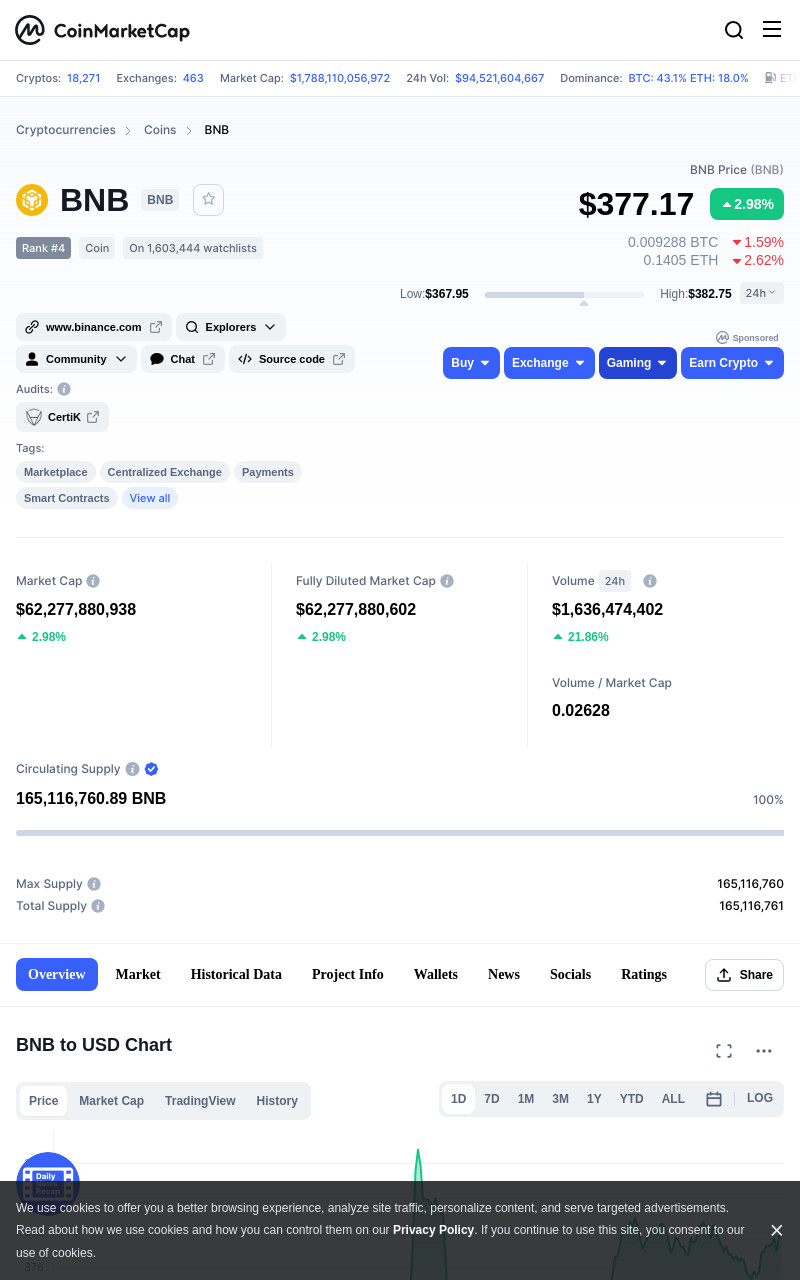Change Volume 24h period selector
This screenshot has height=1280, width=800.
tap(614, 581)
